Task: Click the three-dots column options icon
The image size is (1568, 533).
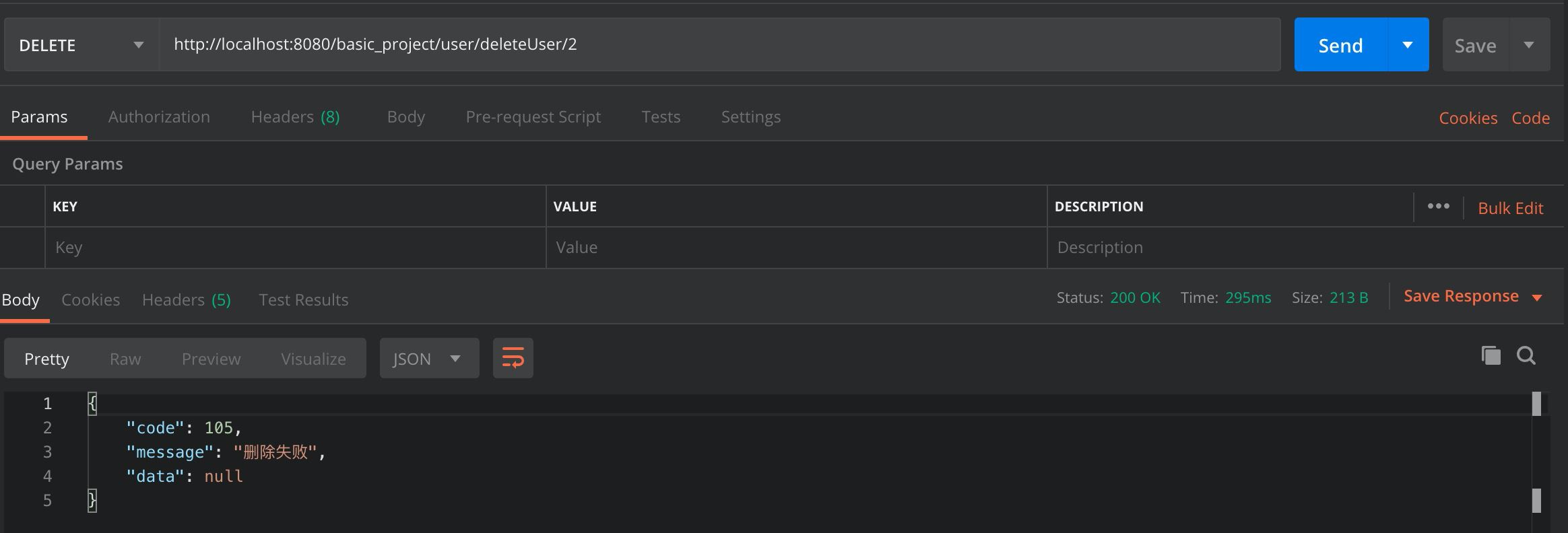Action: pyautogui.click(x=1438, y=207)
